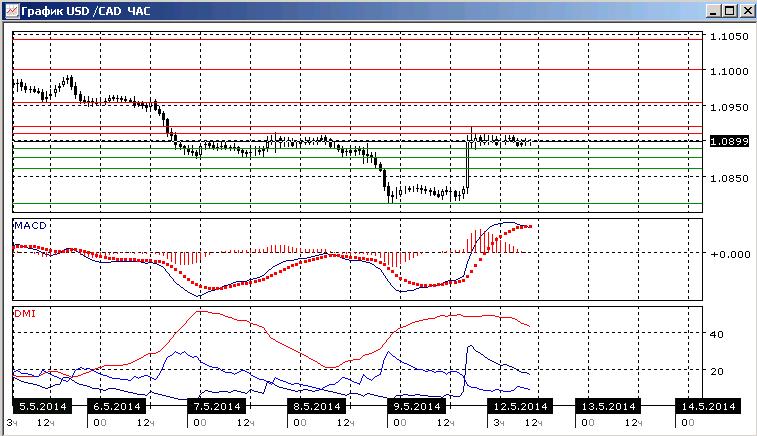757x436 pixels.
Task: Click the 1.0950 price axis label
Action: tap(729, 107)
